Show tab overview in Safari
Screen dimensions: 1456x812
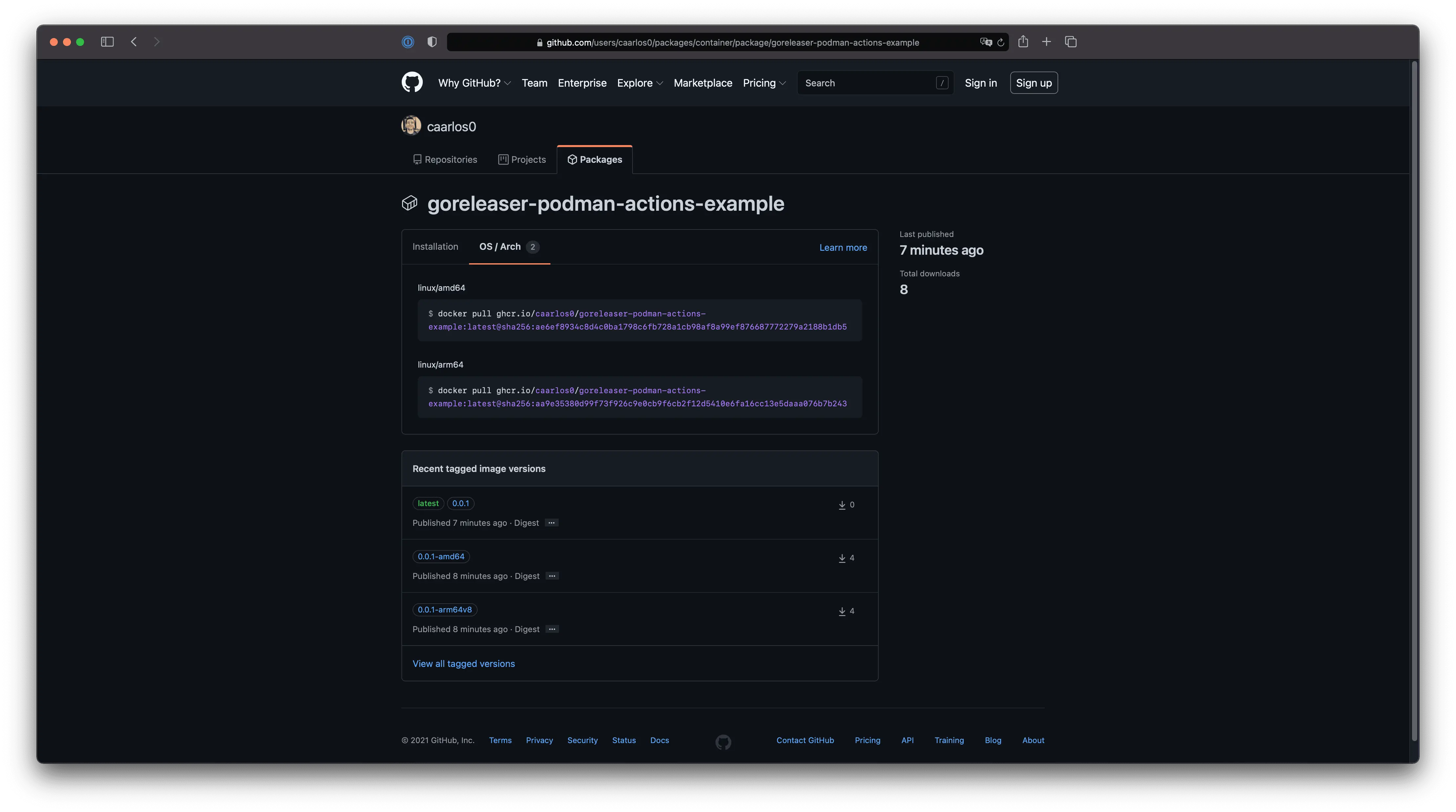[x=1071, y=42]
